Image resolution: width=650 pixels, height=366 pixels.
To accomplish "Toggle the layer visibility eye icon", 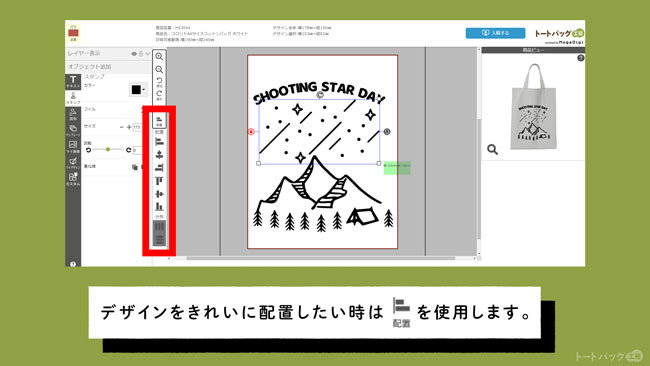I will [134, 54].
